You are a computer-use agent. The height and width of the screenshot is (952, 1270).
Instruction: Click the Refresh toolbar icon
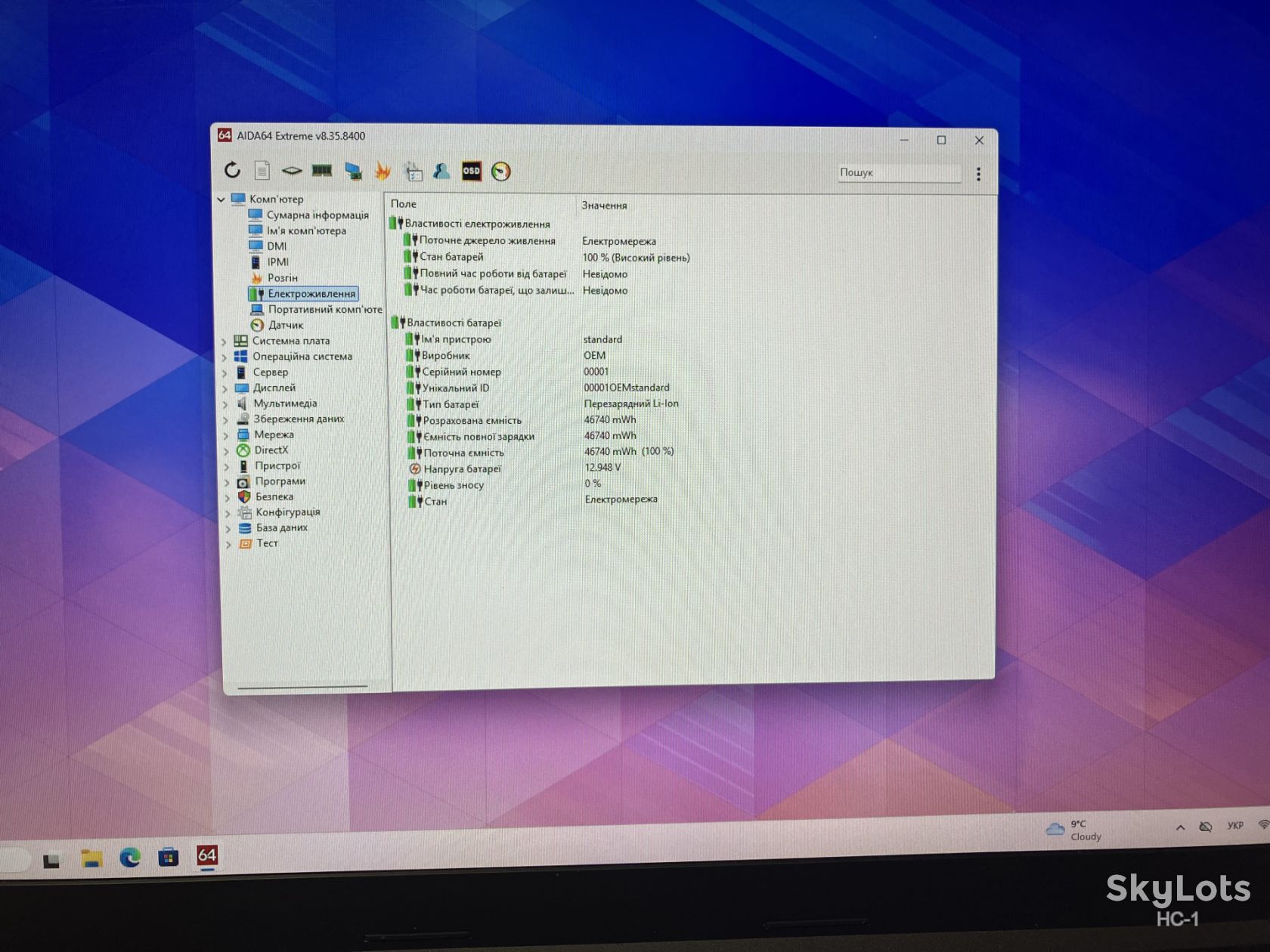click(232, 170)
